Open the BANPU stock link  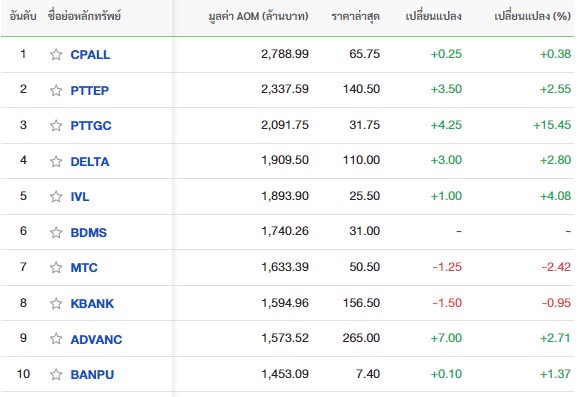point(92,374)
